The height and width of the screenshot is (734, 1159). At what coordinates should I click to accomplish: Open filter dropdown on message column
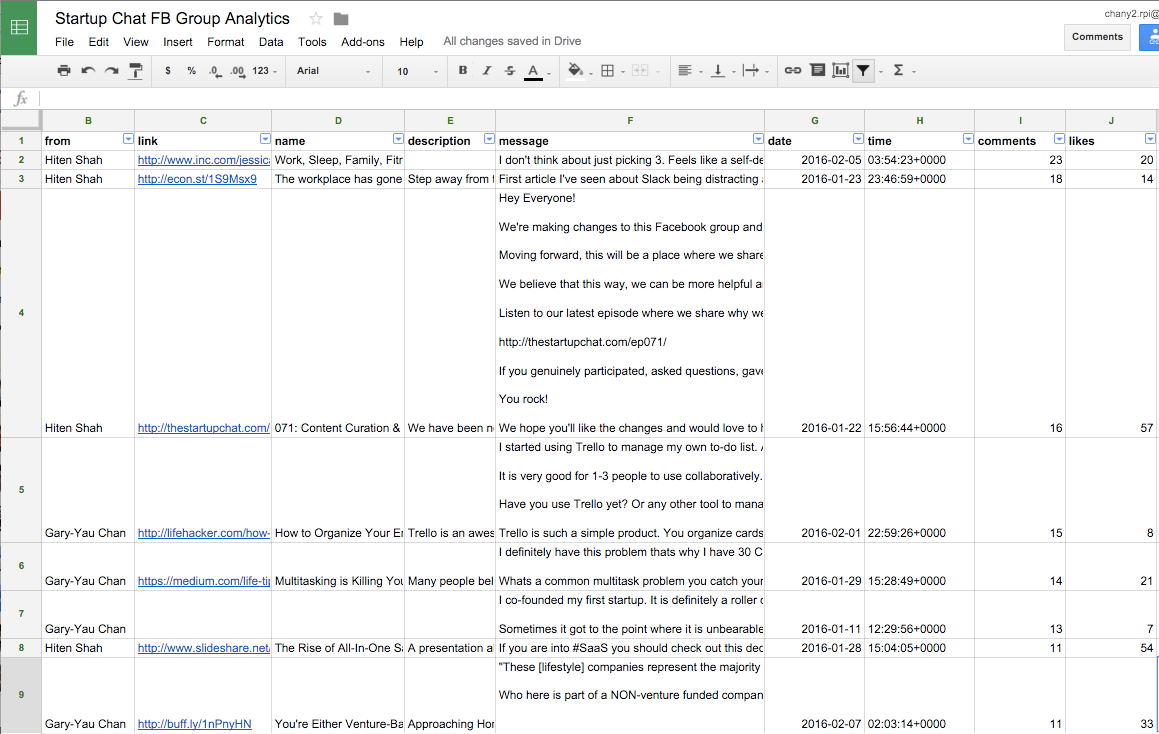point(758,139)
